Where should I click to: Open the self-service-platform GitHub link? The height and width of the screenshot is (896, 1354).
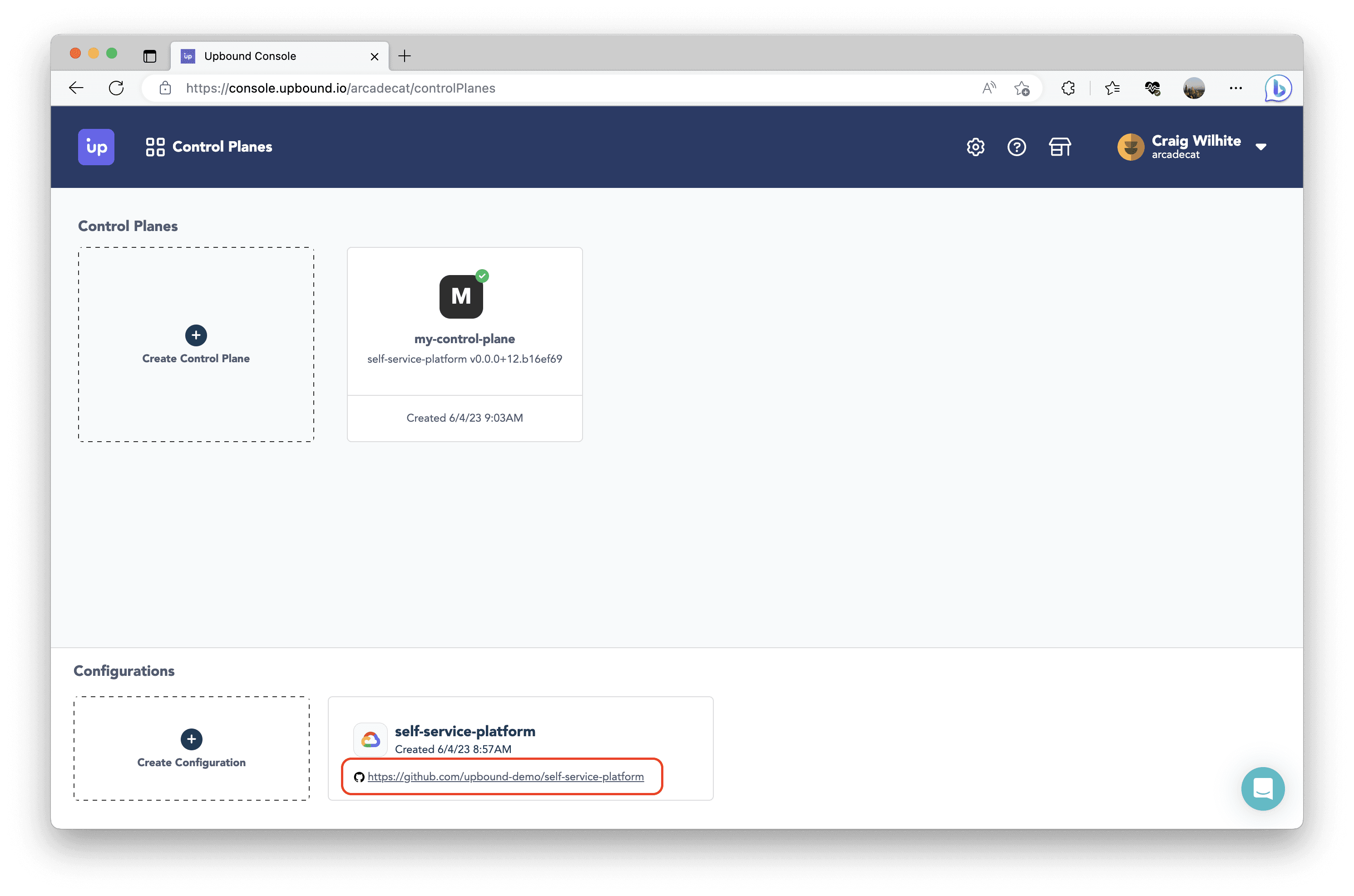(505, 777)
